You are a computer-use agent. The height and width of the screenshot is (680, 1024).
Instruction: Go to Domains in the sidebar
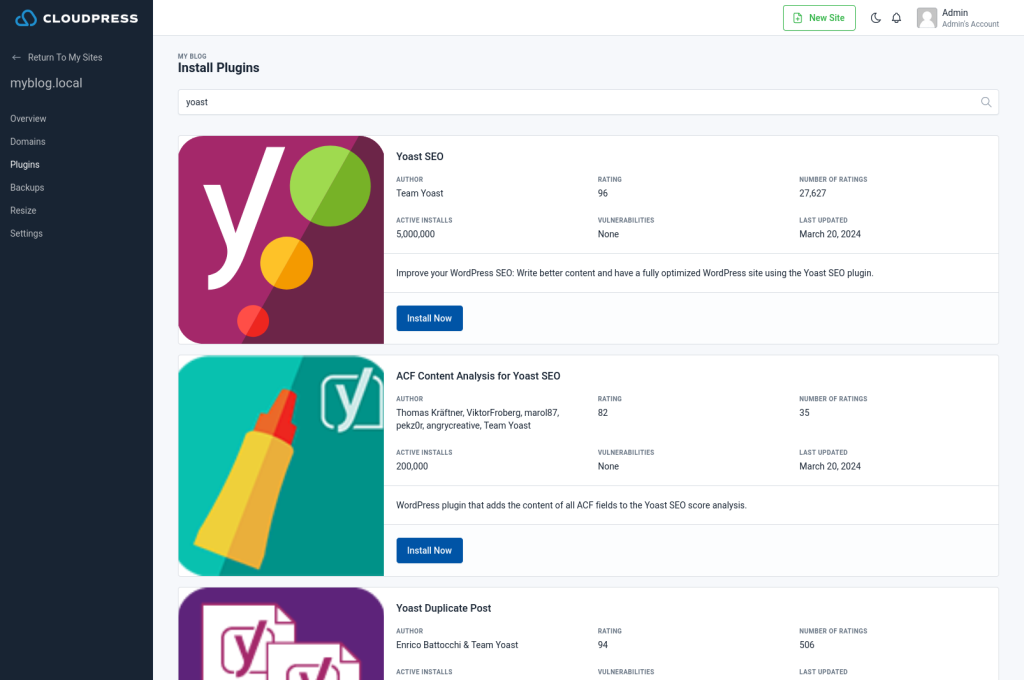pos(27,142)
